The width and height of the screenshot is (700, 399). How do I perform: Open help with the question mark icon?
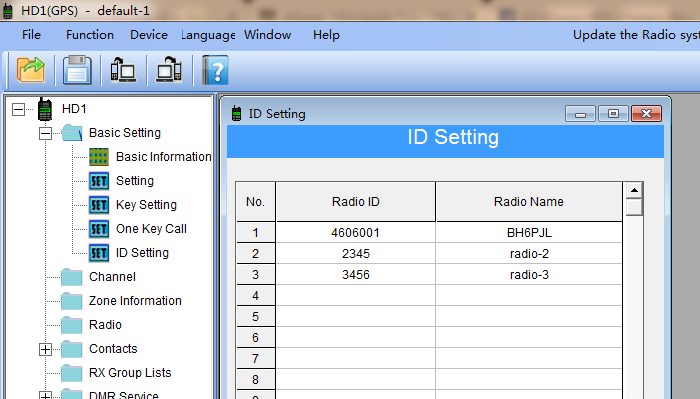point(216,70)
